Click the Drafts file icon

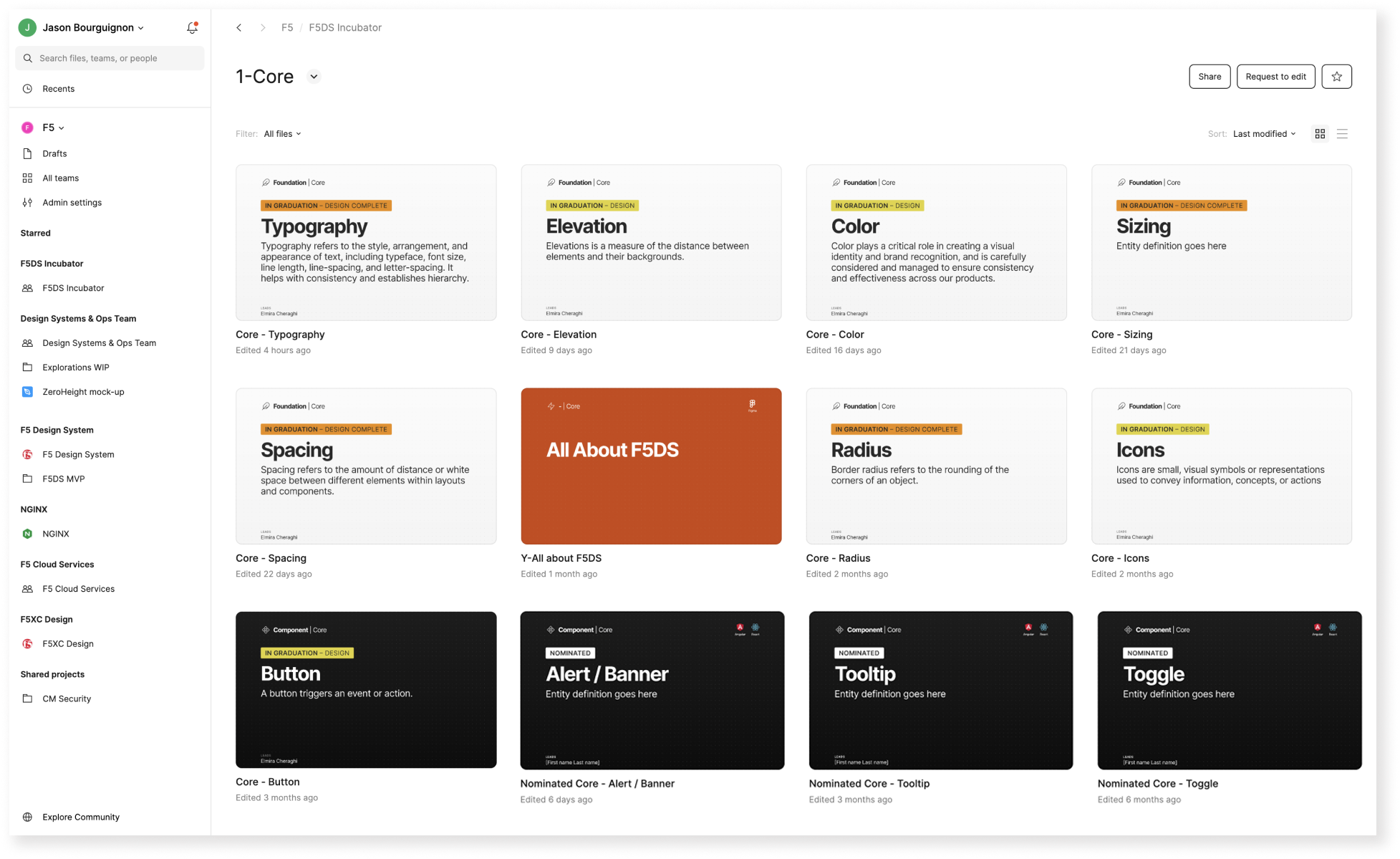click(27, 153)
